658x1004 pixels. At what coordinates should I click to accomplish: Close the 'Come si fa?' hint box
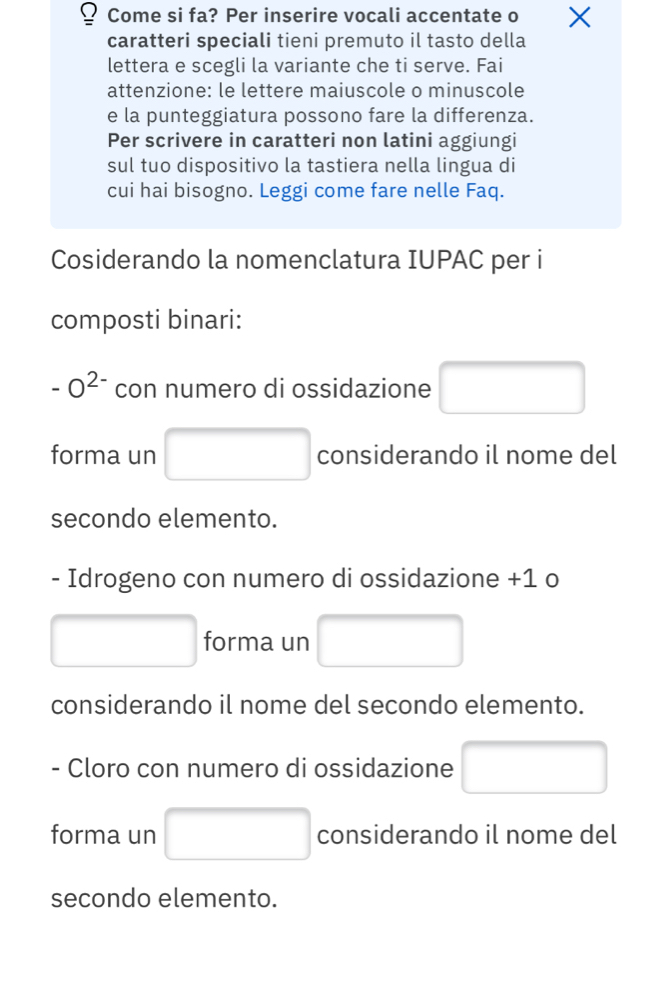[x=579, y=17]
